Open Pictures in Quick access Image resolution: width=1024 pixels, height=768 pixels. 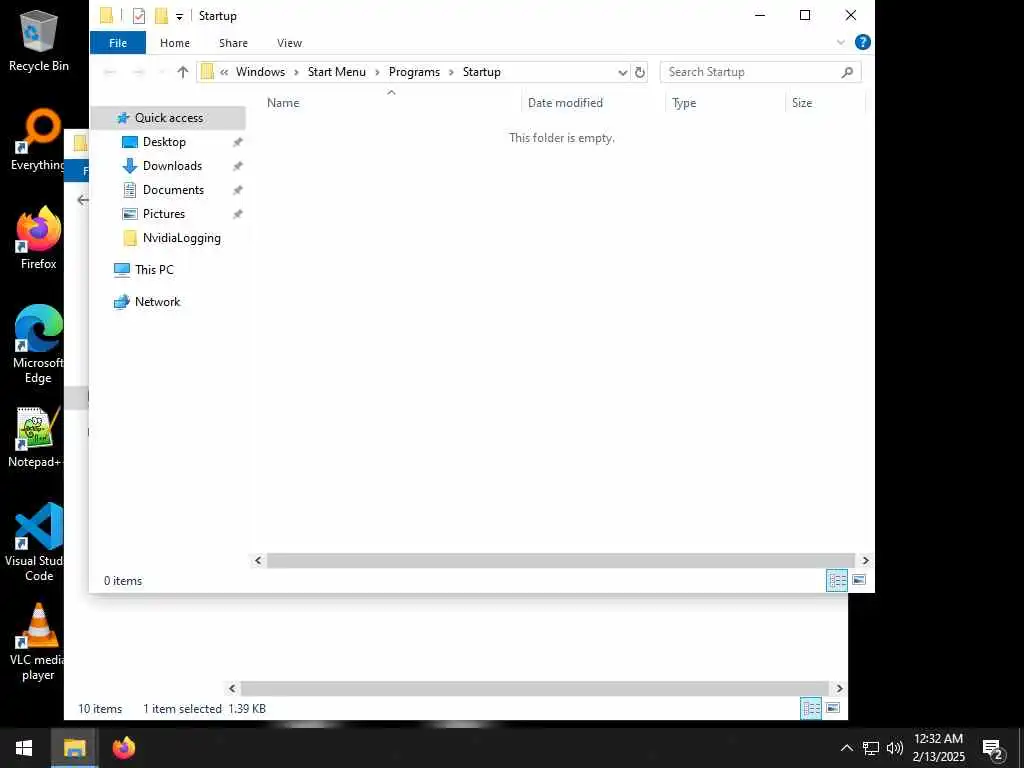[x=163, y=214]
